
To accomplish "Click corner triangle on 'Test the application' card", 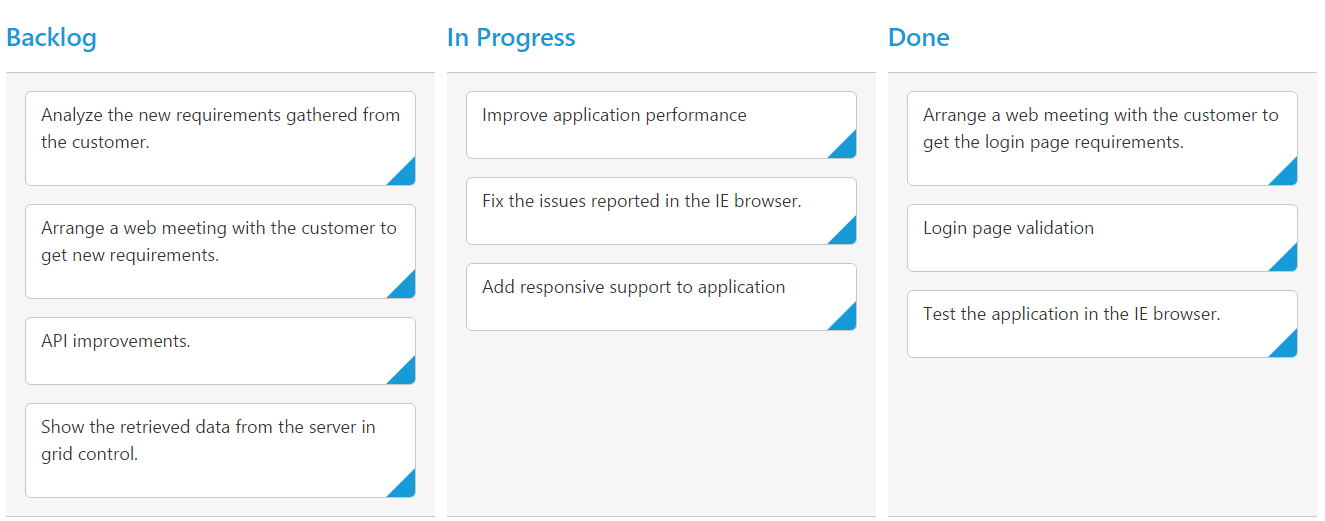I will 1287,347.
